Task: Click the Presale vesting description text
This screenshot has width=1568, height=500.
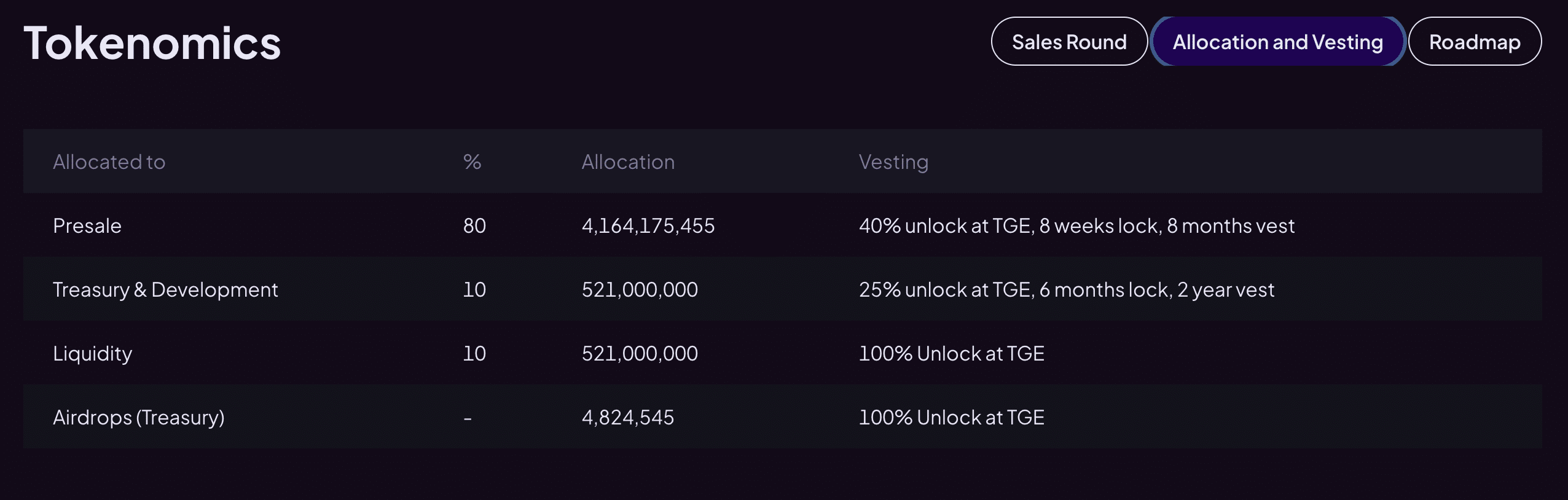Action: pyautogui.click(x=1076, y=226)
